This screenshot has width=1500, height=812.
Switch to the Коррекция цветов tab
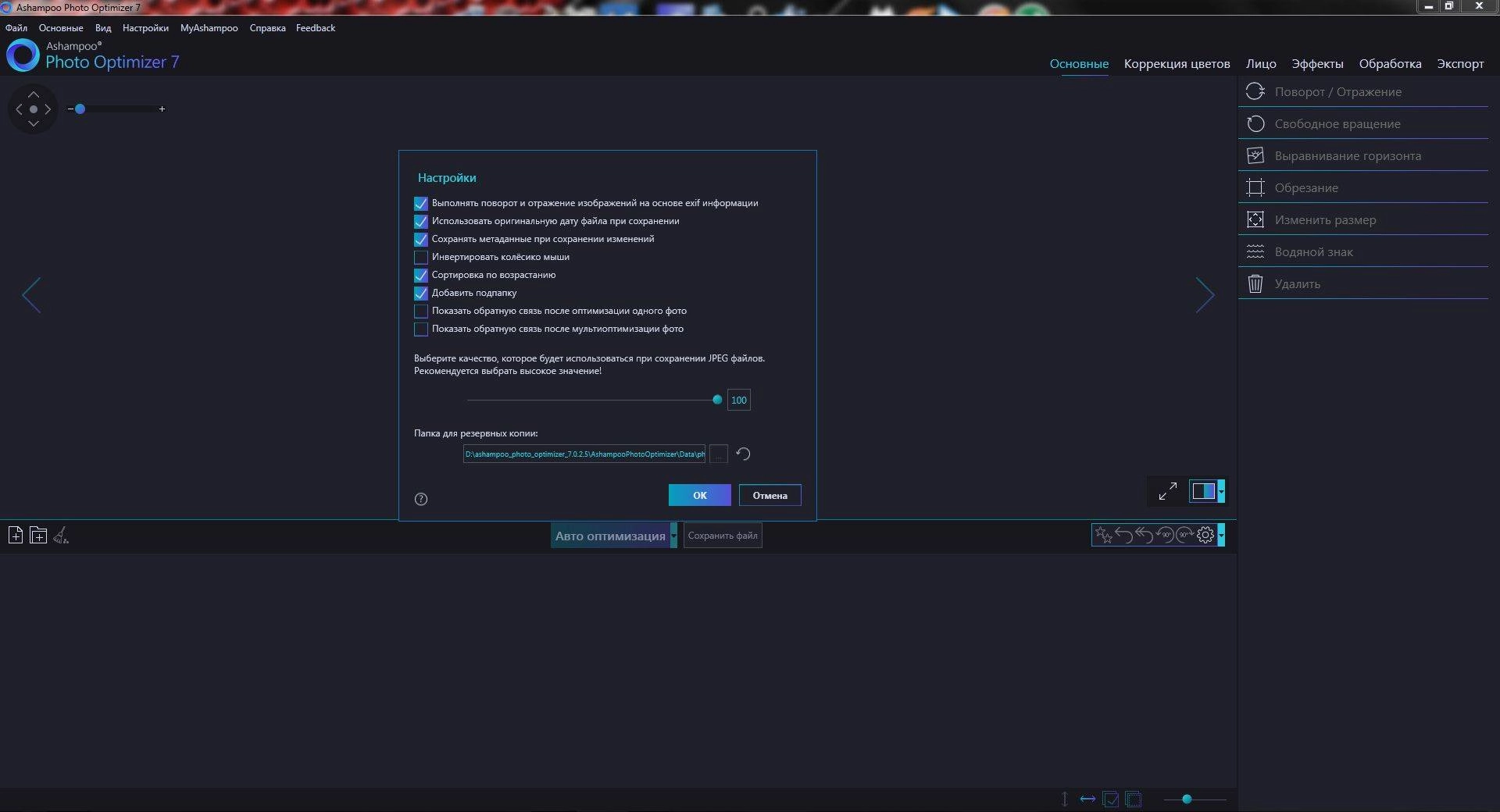click(1177, 63)
